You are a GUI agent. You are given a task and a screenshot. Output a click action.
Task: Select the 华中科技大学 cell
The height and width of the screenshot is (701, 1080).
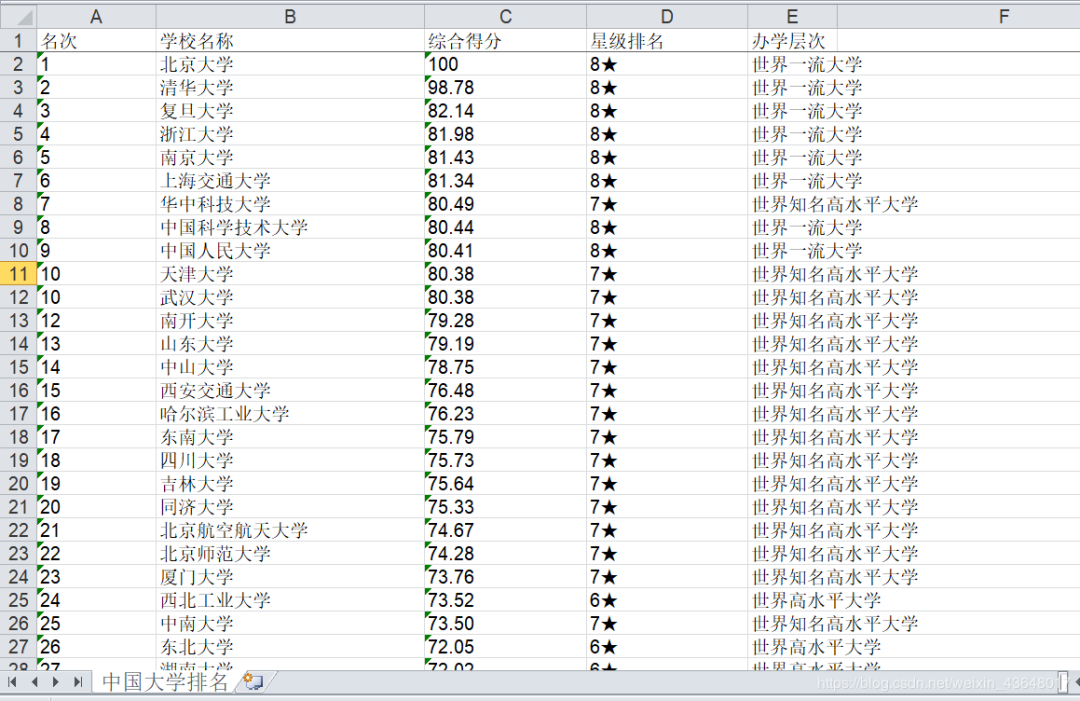[290, 205]
